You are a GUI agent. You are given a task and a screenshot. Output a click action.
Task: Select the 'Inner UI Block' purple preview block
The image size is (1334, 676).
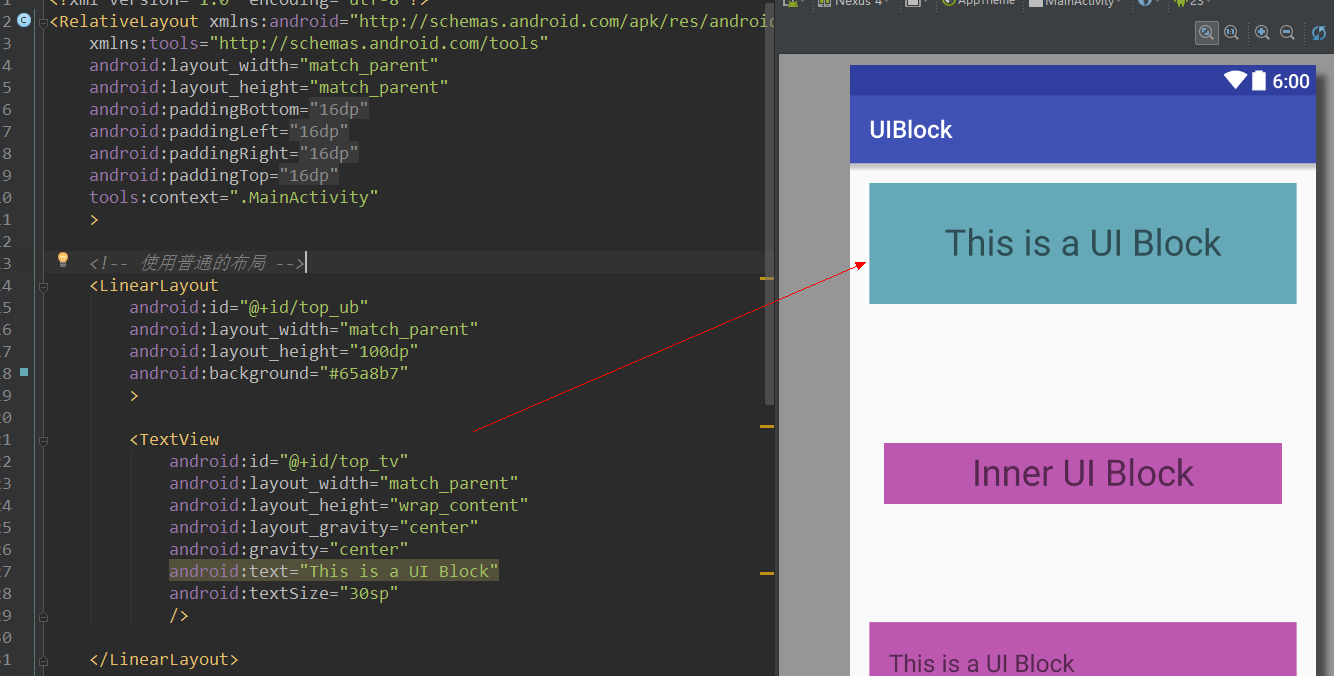click(1082, 473)
